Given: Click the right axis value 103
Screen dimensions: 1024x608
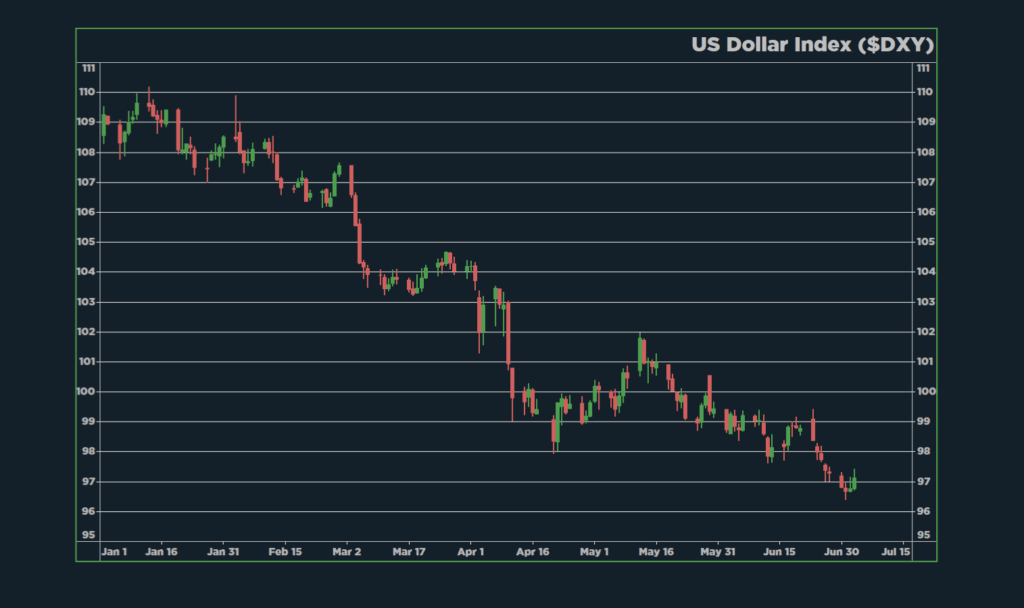Looking at the screenshot, I should (x=926, y=302).
